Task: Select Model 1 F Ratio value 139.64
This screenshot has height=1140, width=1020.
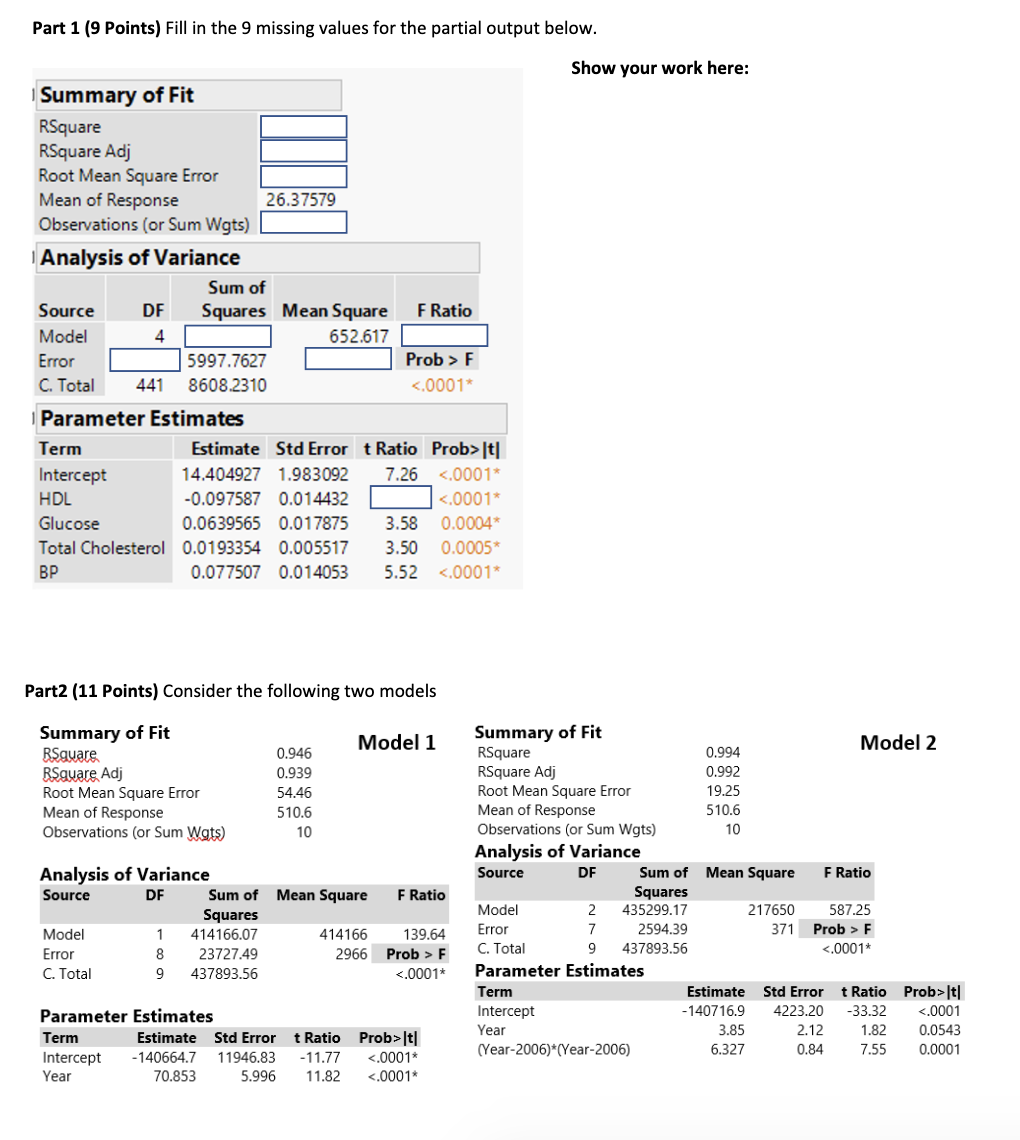Action: tap(425, 935)
